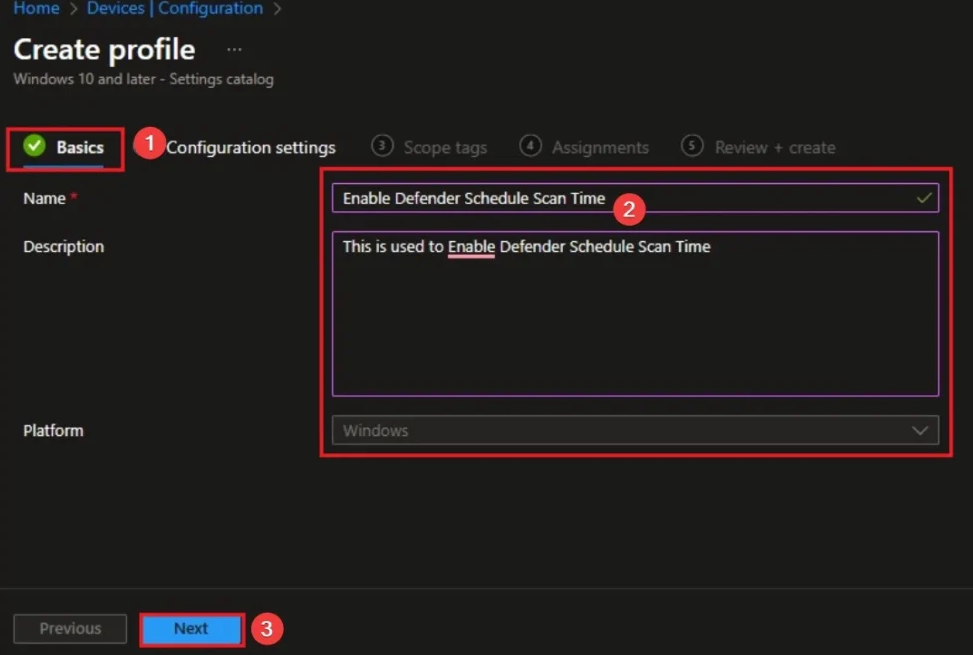This screenshot has height=655, width=973.
Task: Click the green check icon on Basics
Action: [35, 146]
